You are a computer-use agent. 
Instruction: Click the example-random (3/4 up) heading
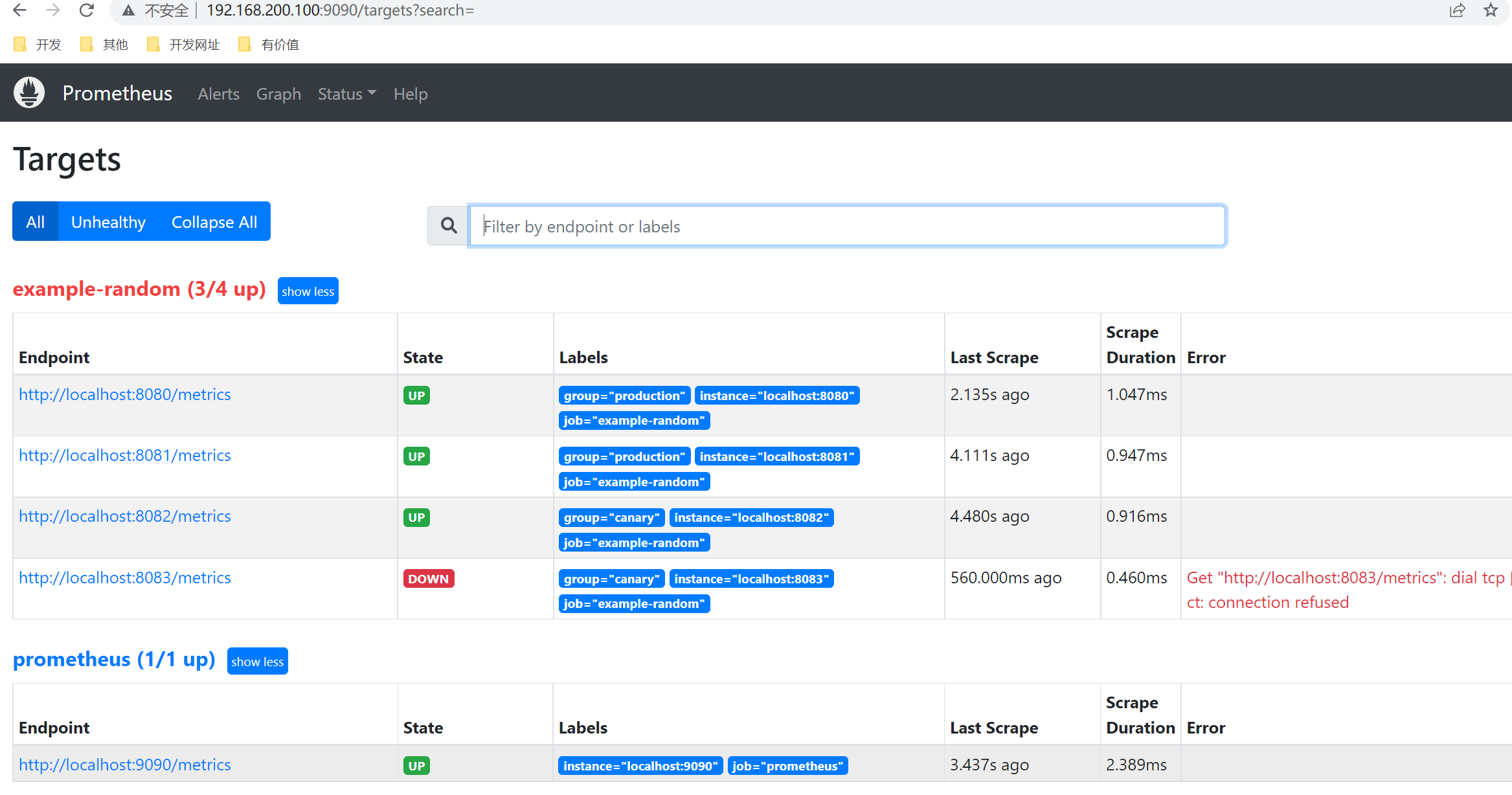pyautogui.click(x=139, y=289)
